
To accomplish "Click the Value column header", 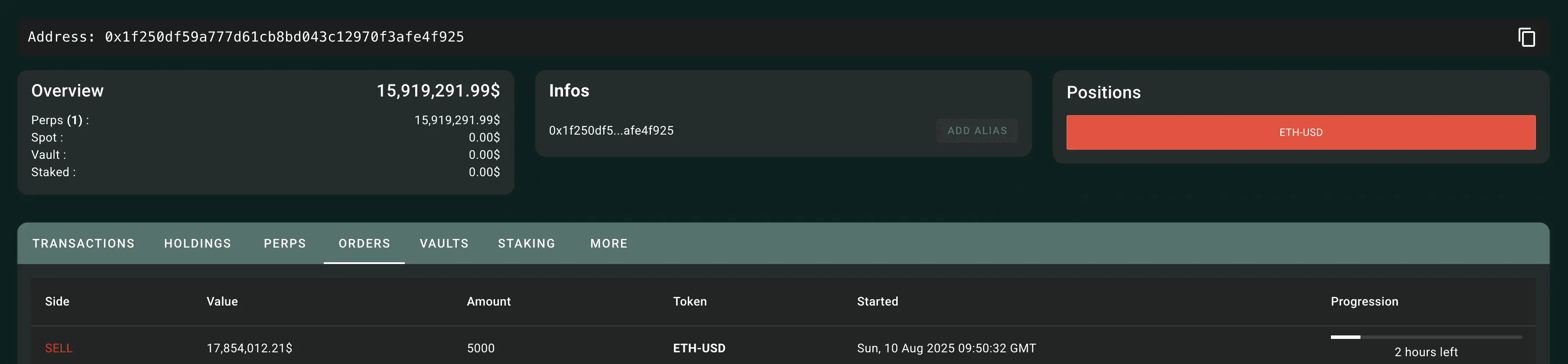I will [222, 301].
